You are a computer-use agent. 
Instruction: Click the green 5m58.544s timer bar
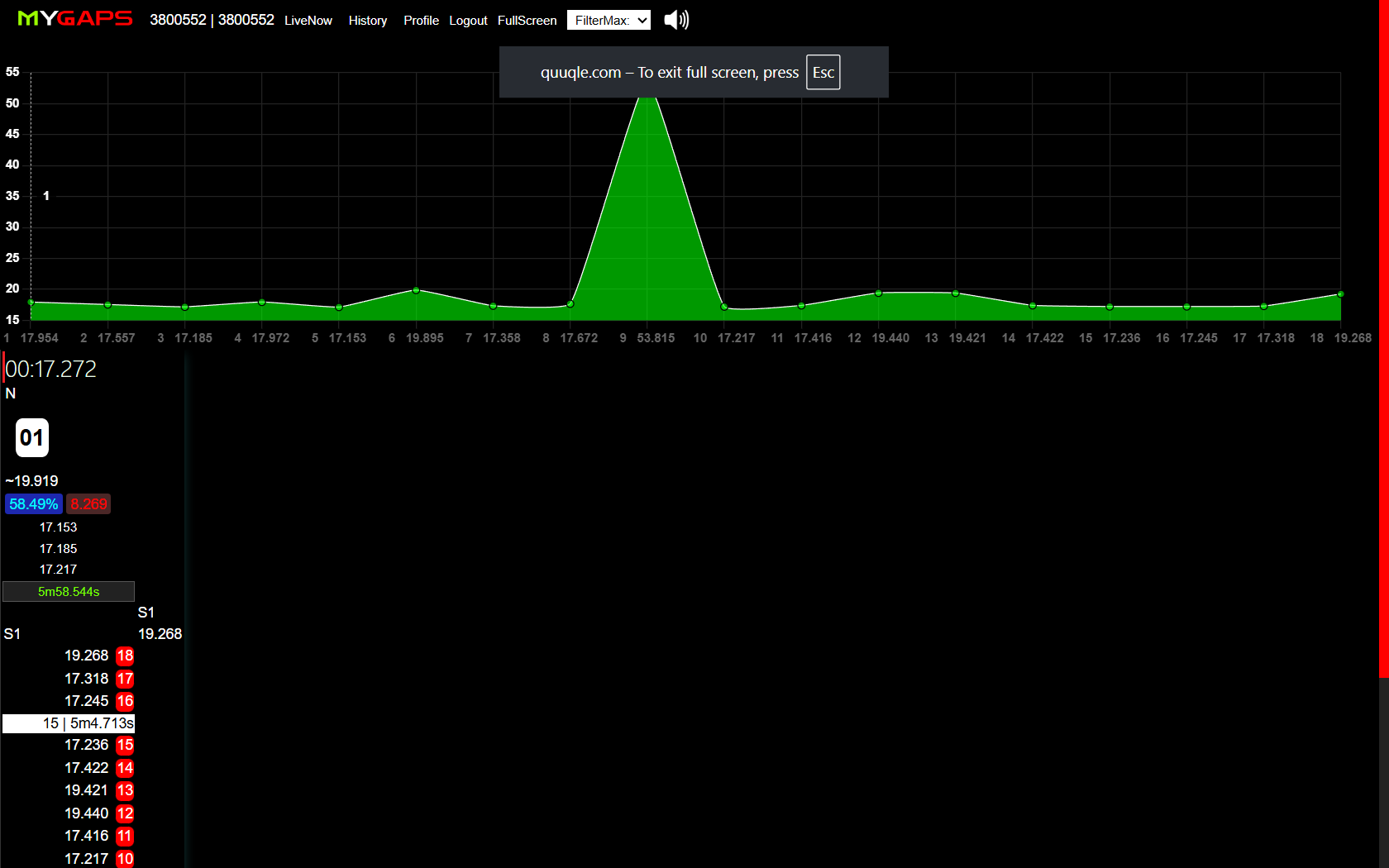point(69,592)
